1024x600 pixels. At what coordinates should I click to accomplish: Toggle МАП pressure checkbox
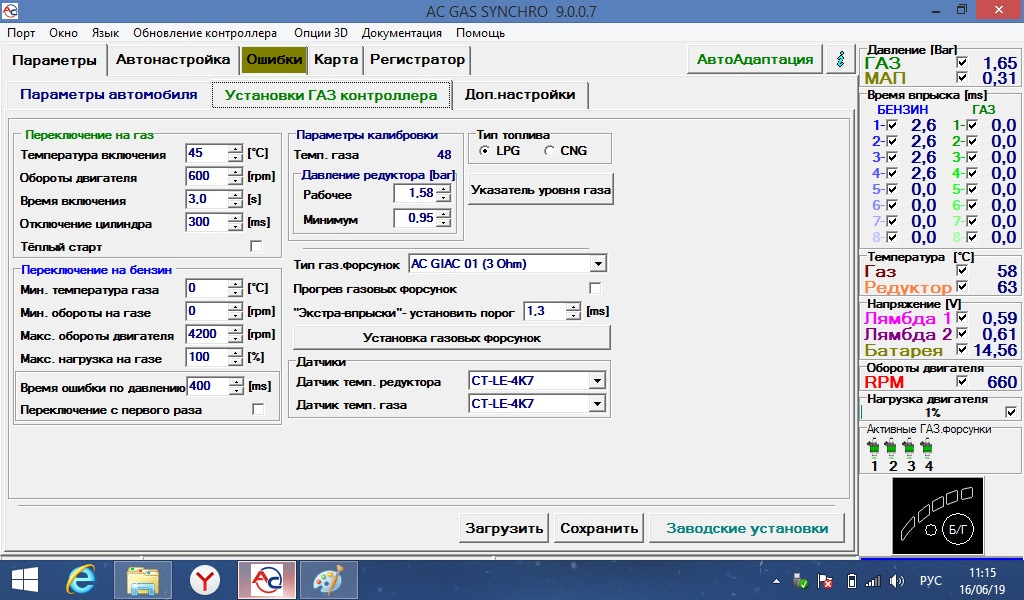point(962,78)
